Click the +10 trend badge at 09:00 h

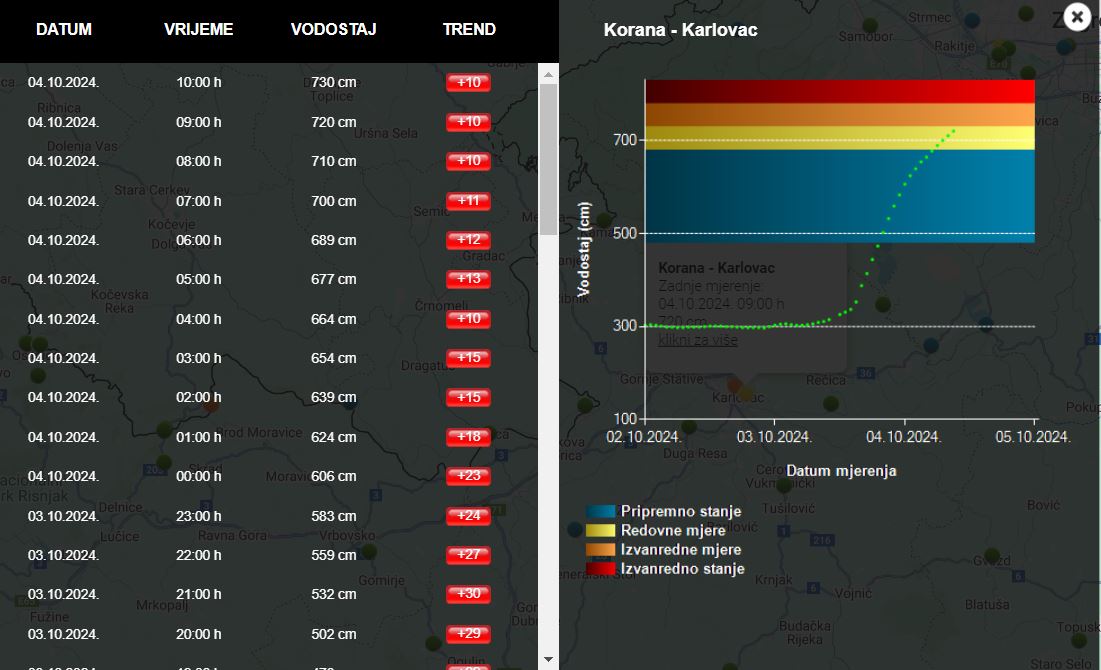tap(468, 122)
